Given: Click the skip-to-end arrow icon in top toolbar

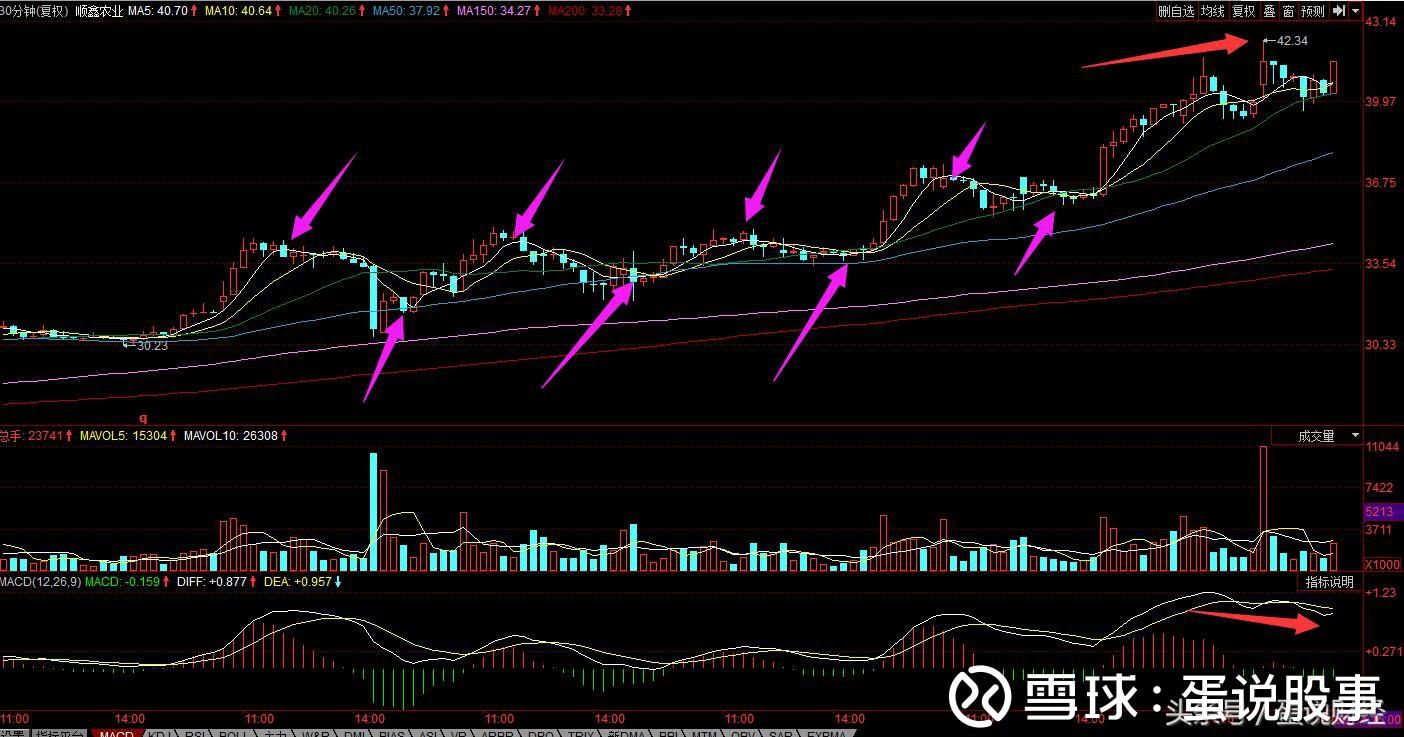Looking at the screenshot, I should (1337, 11).
